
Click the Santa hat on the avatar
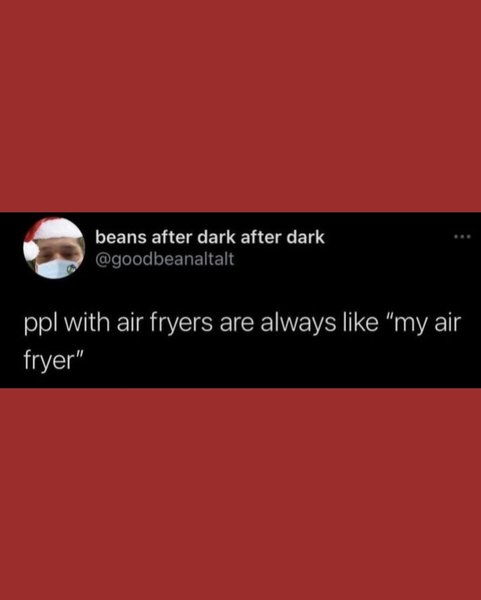pyautogui.click(x=52, y=231)
